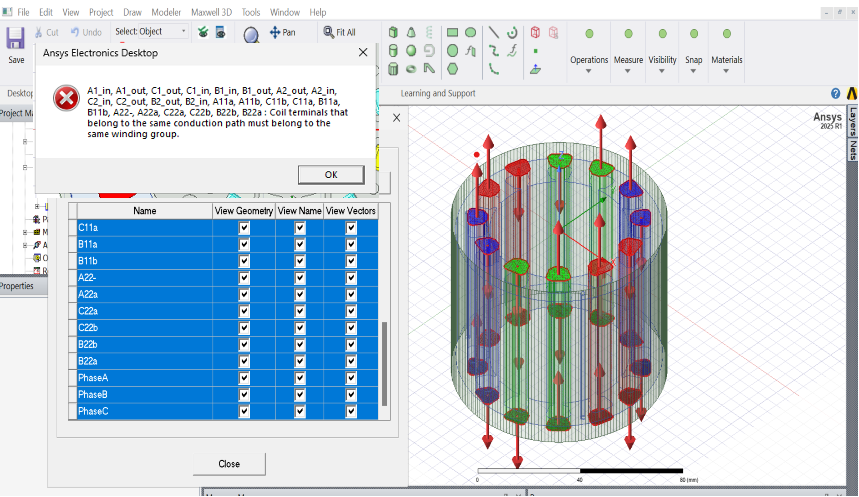Select the Draw 3-Point Arc tool
This screenshot has height=497, width=859.
[x=494, y=69]
